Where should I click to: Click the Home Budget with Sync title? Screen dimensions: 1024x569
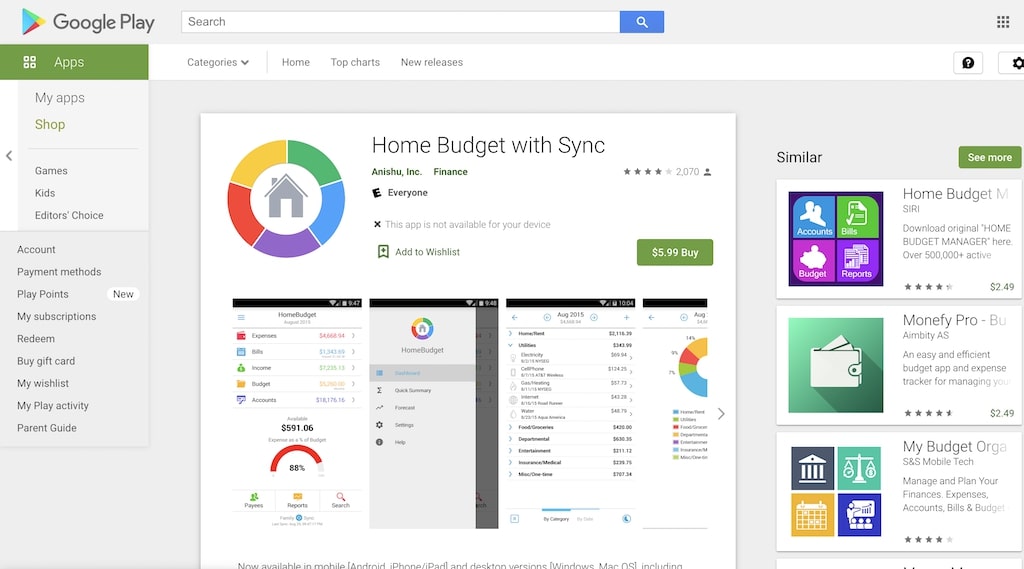coord(488,145)
